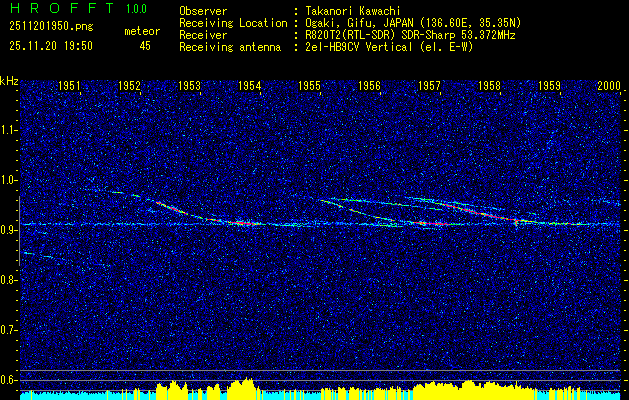
Task: Click time marker 1955
Action: point(309,86)
